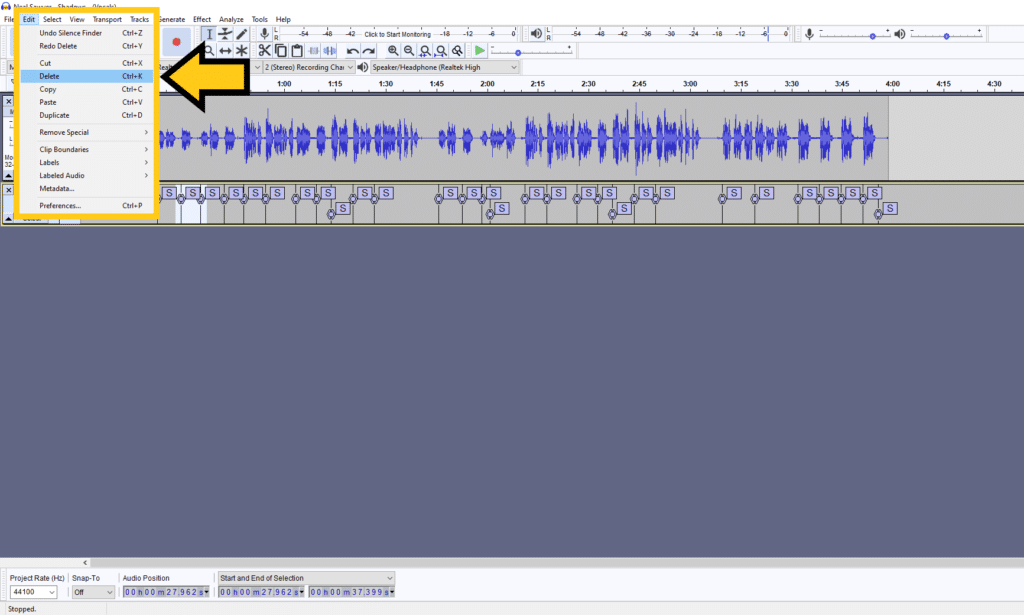
Task: Select the Selection tool
Action: [x=209, y=32]
